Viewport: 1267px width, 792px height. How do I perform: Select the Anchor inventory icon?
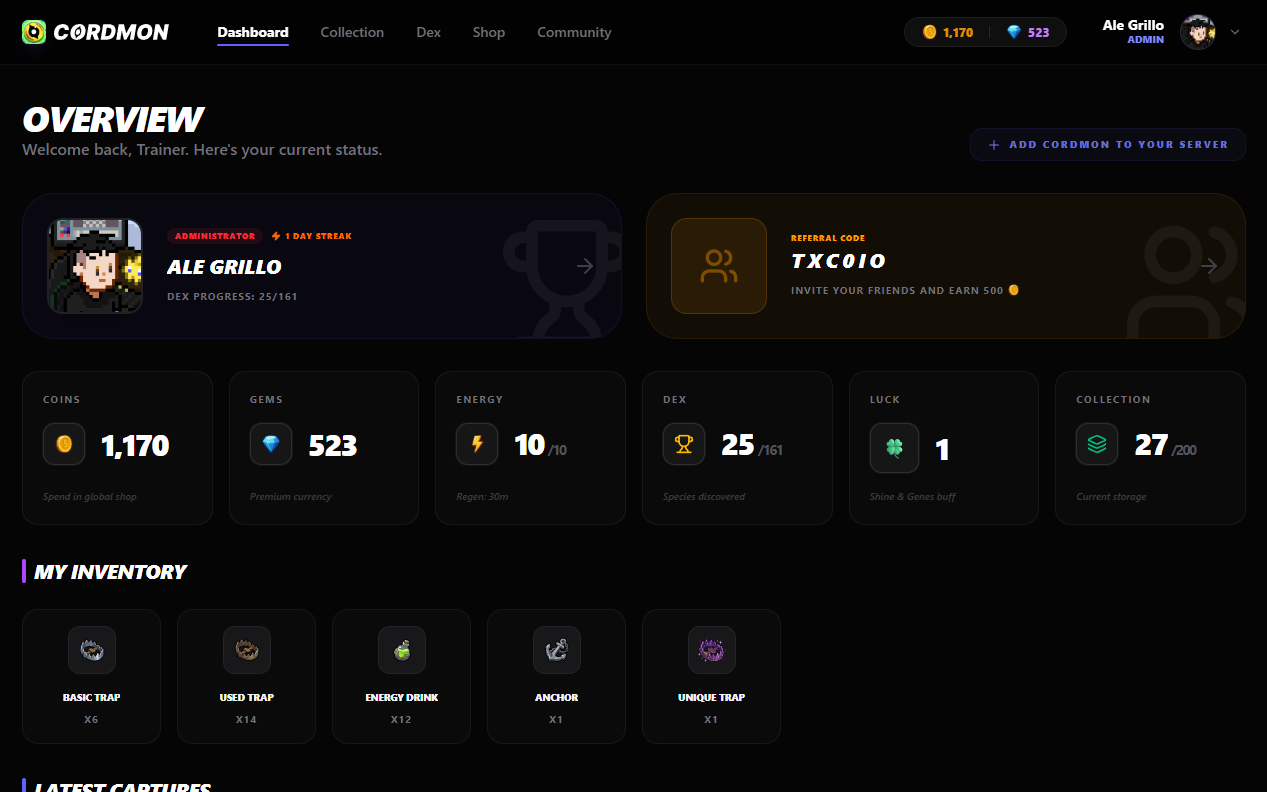(556, 650)
